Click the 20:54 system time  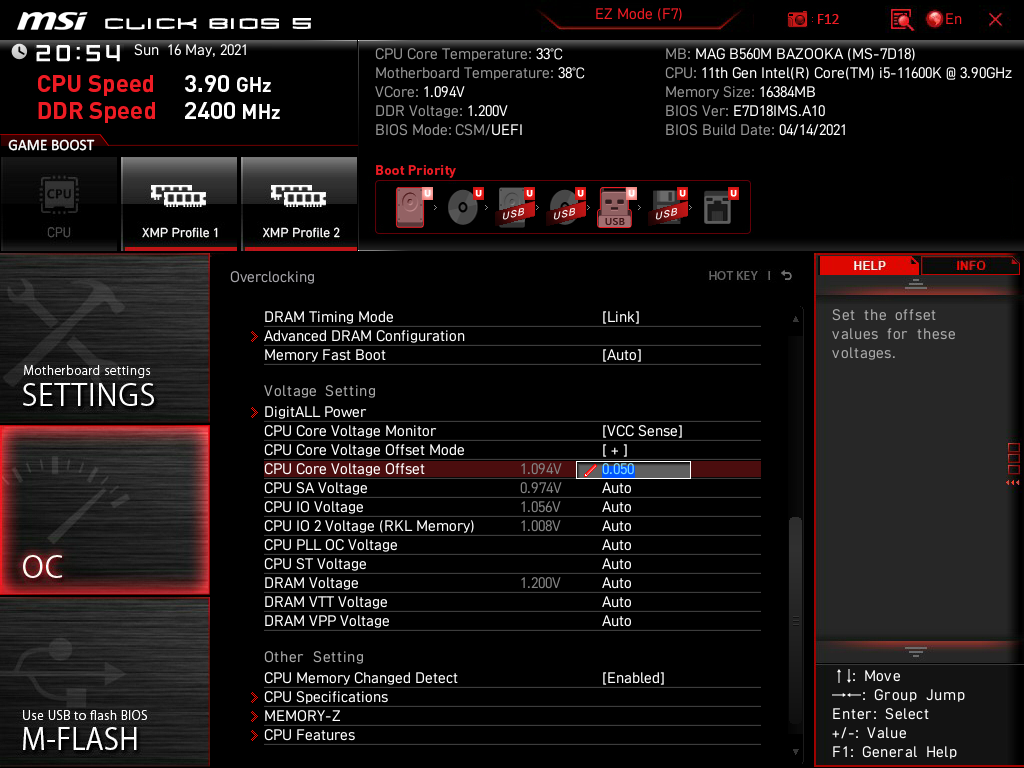tap(78, 52)
